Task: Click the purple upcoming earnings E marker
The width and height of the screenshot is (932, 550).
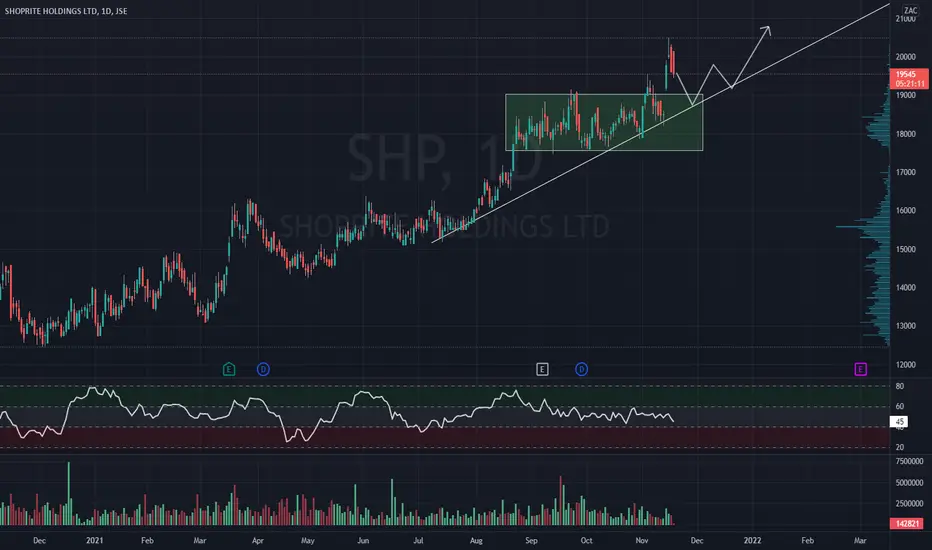Action: (861, 369)
